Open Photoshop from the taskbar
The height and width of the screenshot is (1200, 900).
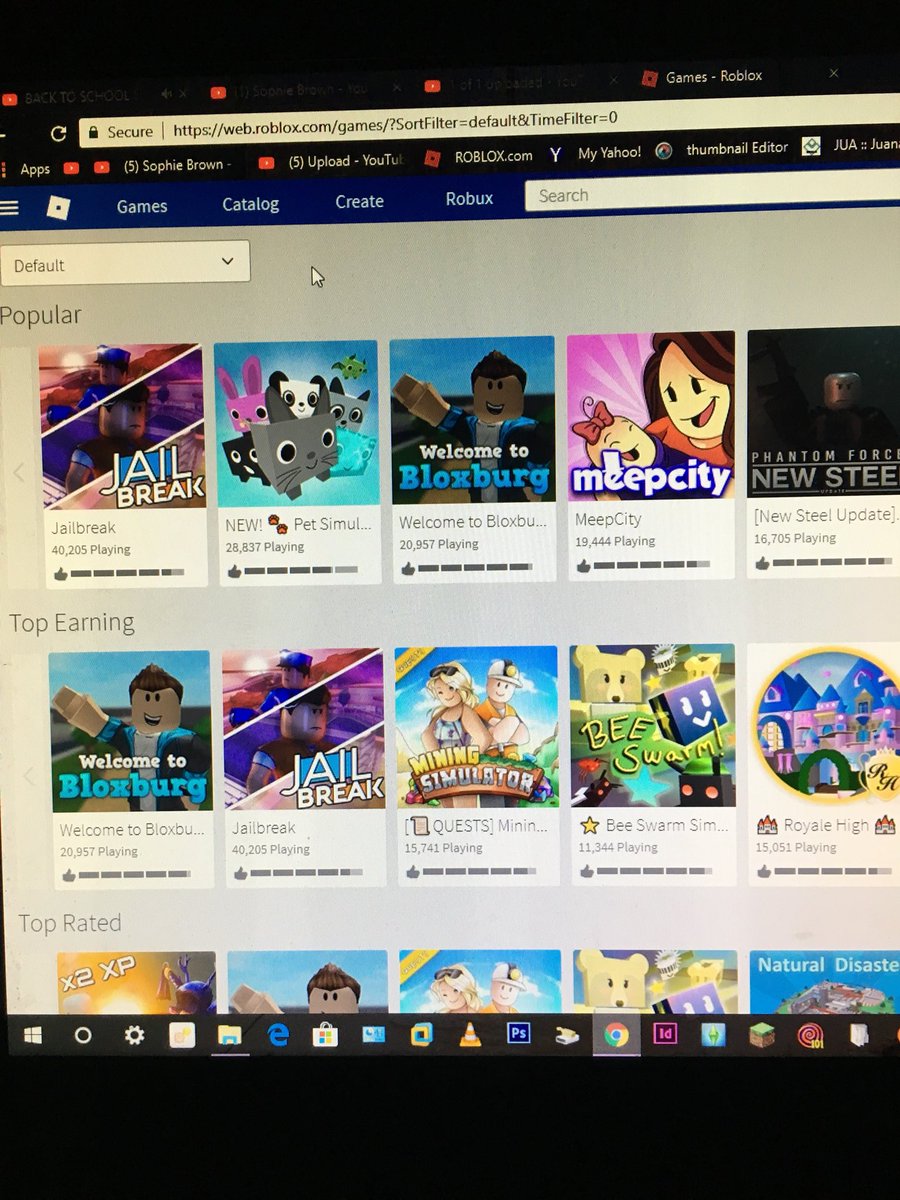[518, 1034]
